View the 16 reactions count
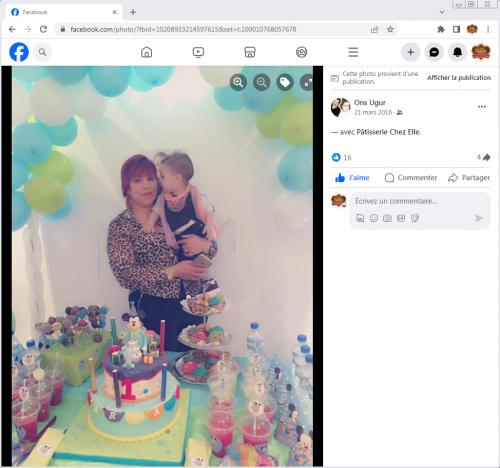 coord(347,158)
